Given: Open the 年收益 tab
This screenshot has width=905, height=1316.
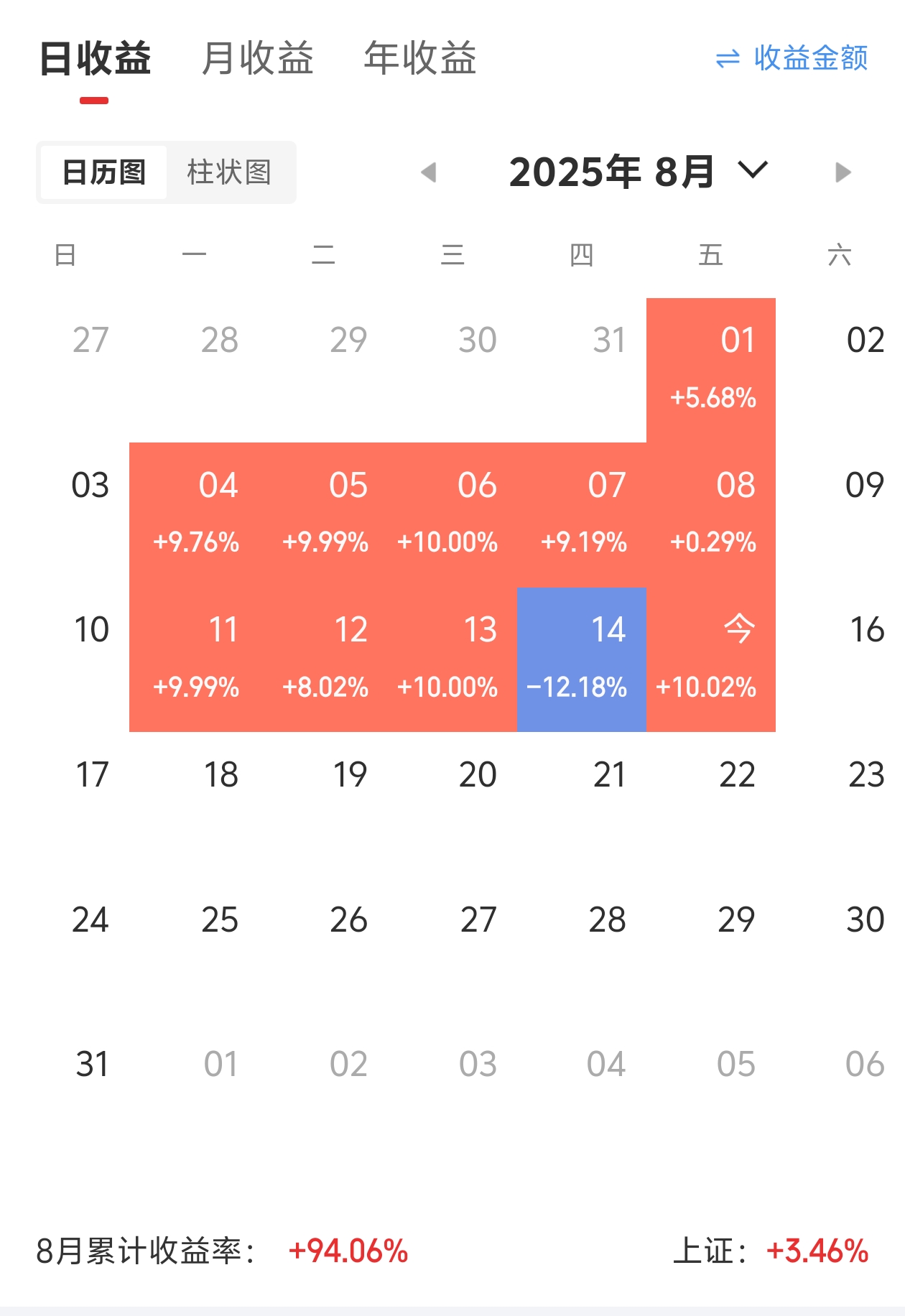Looking at the screenshot, I should click(x=420, y=58).
